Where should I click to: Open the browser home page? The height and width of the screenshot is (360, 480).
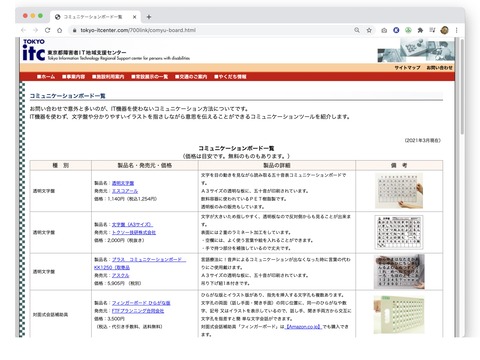point(59,30)
